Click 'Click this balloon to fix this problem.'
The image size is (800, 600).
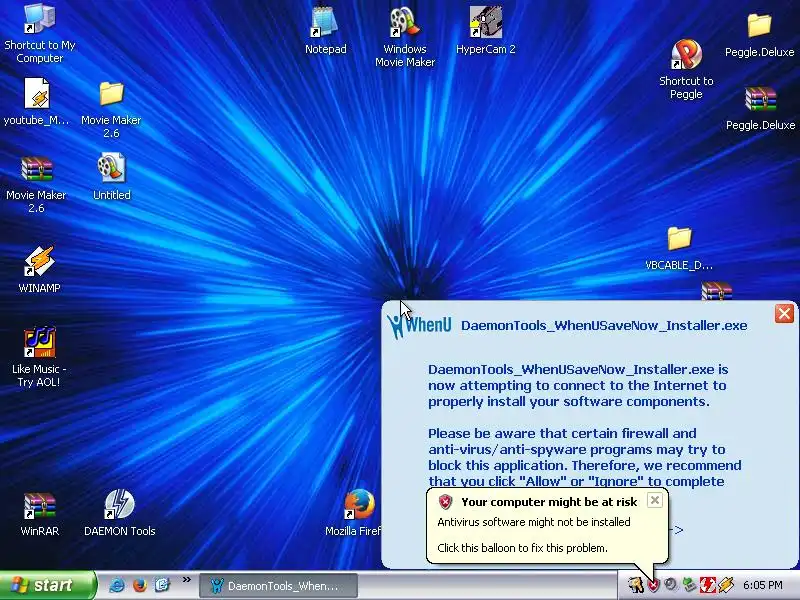[522, 548]
